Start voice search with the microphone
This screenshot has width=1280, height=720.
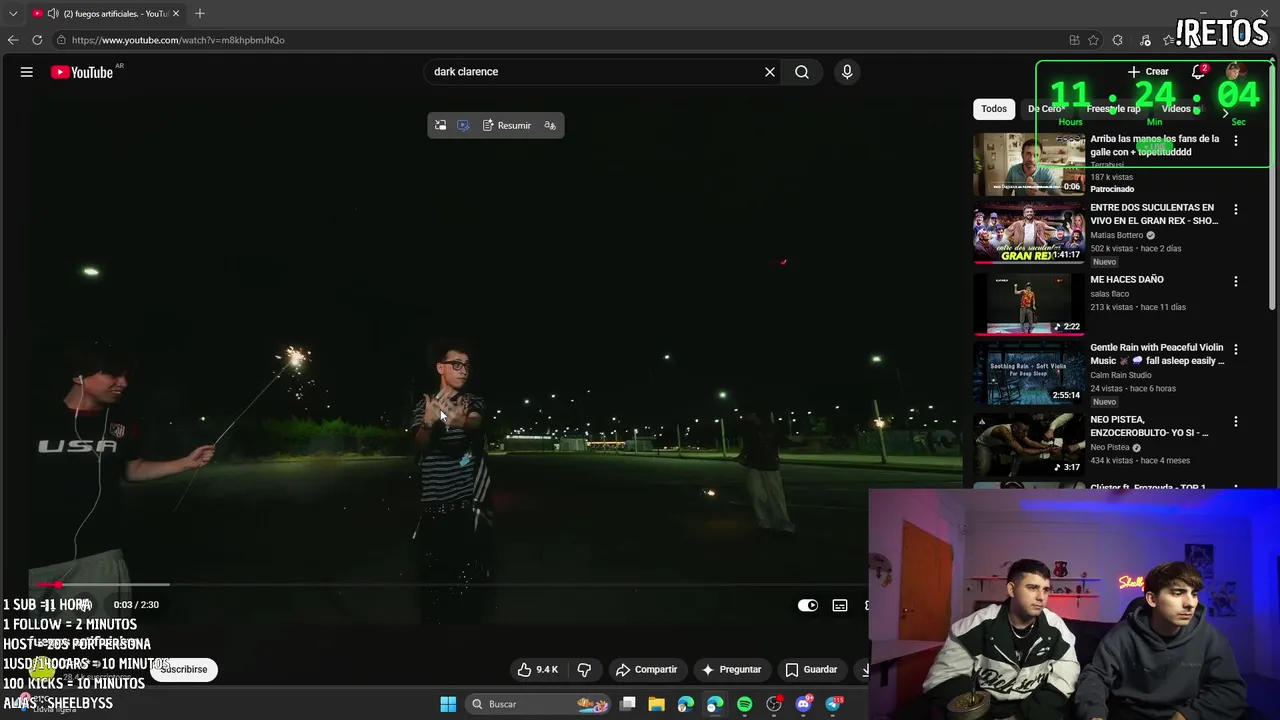[x=847, y=72]
